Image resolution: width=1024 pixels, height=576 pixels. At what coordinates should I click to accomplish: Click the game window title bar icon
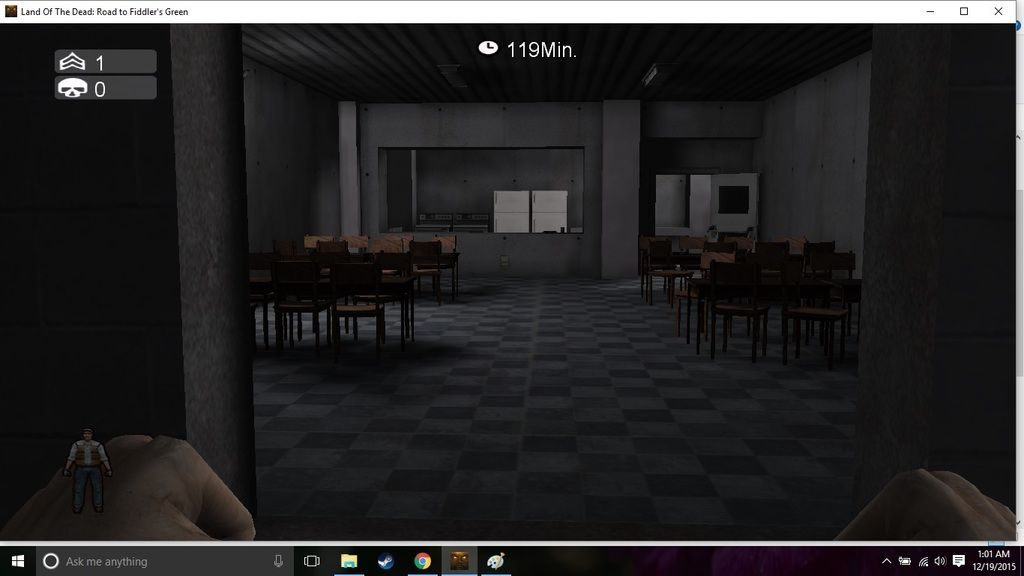tap(10, 11)
